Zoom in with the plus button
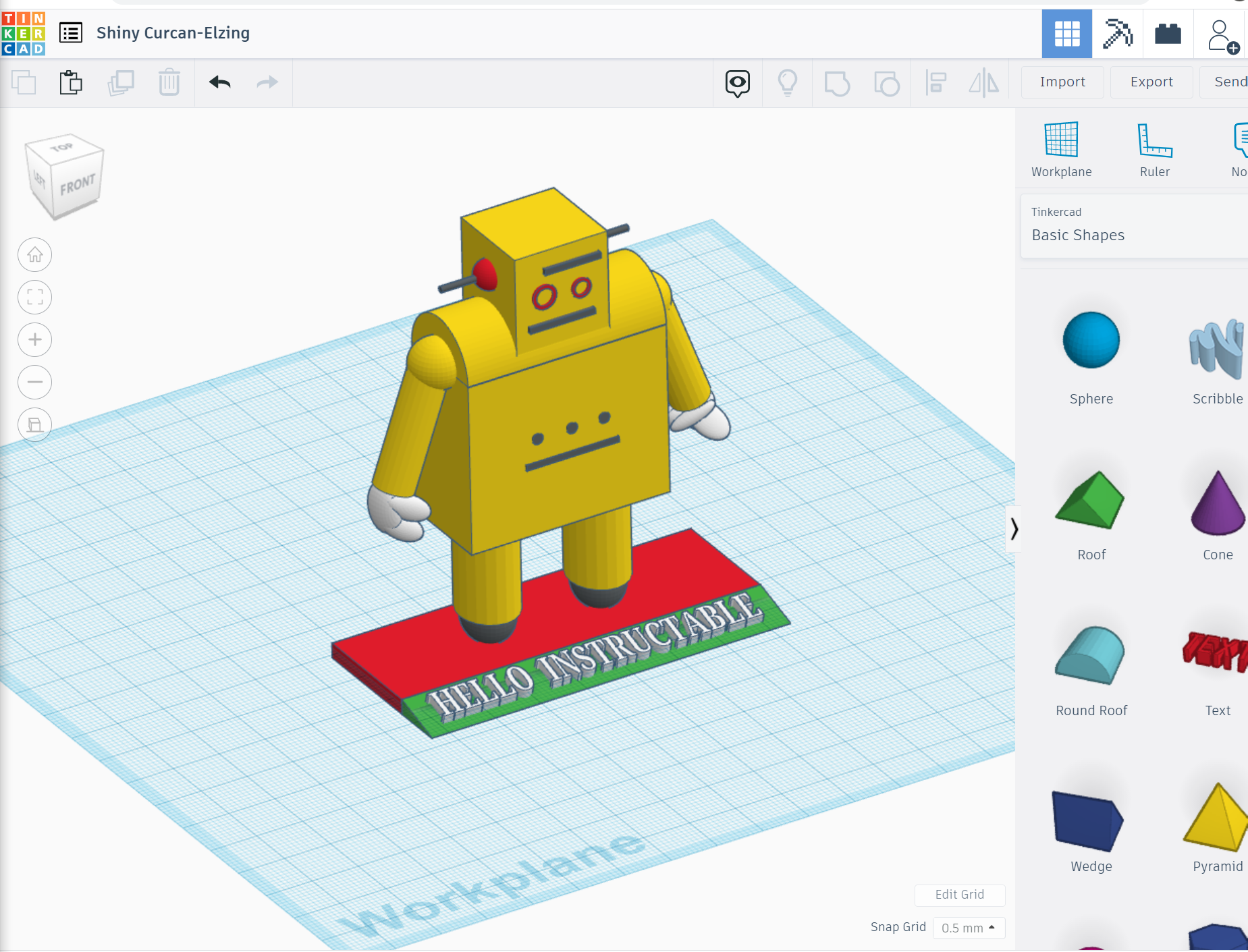This screenshot has height=952, width=1248. tap(35, 340)
